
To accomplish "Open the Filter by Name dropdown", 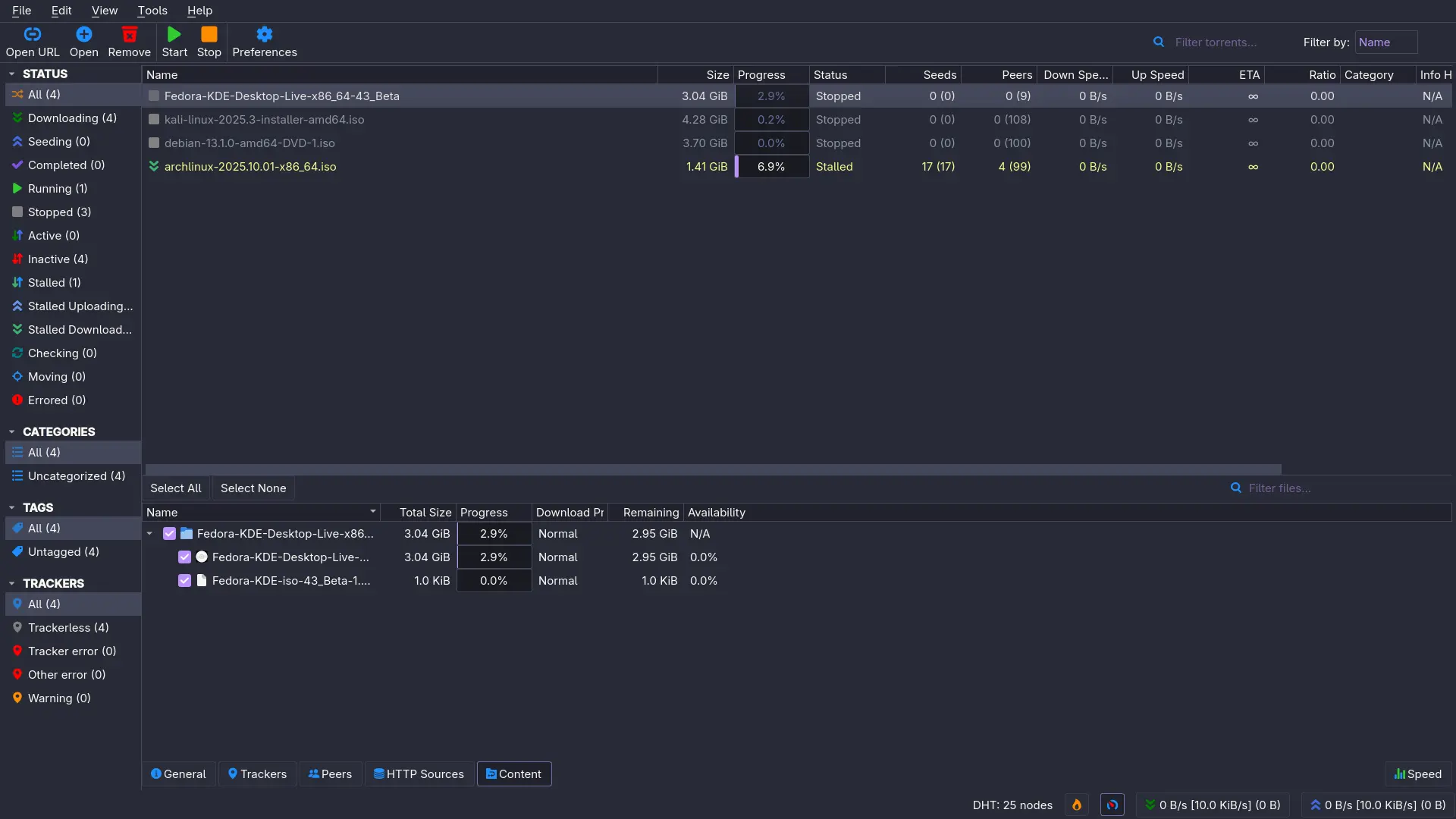I will point(1386,42).
